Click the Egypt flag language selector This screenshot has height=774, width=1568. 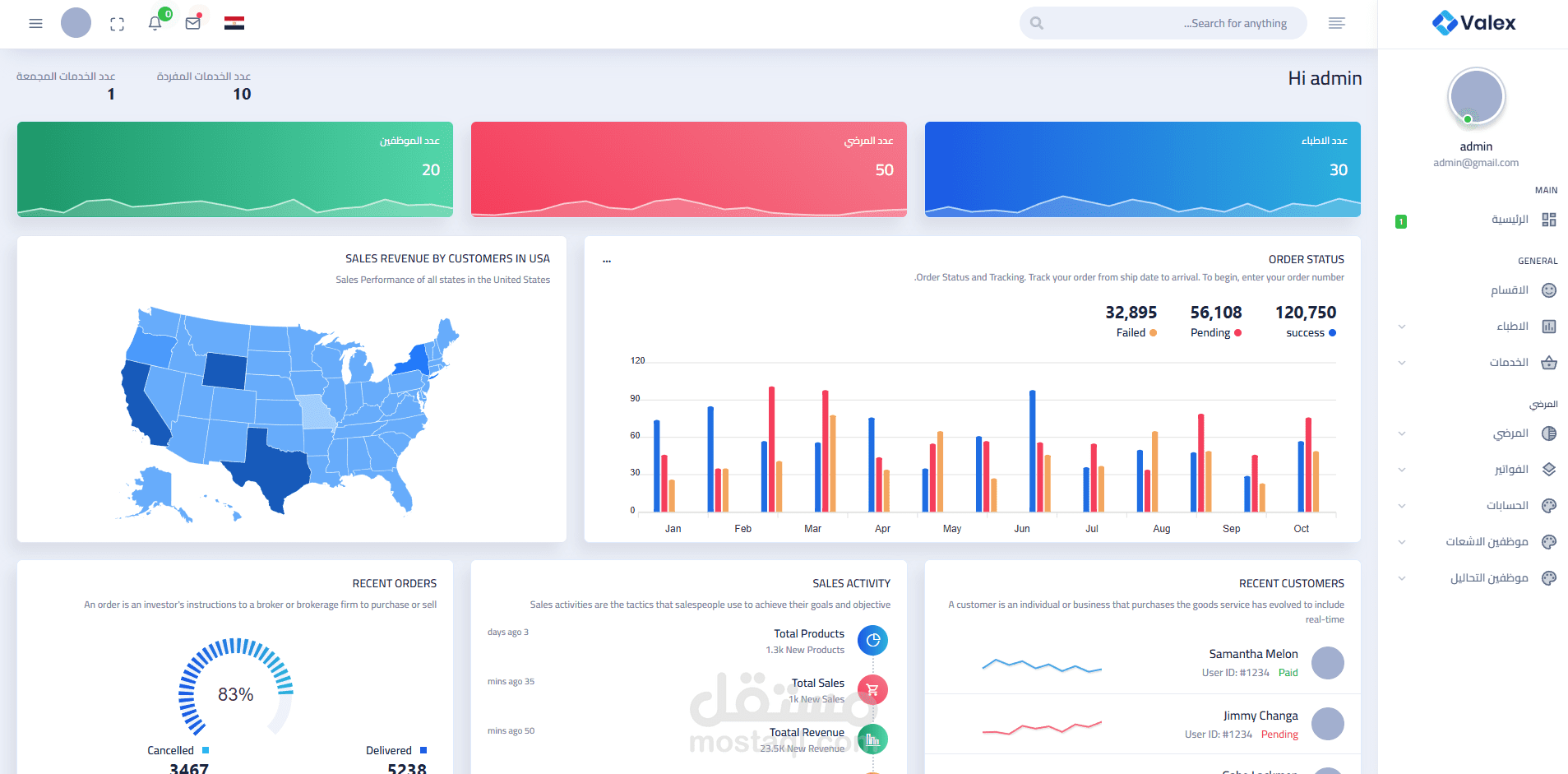(x=234, y=23)
